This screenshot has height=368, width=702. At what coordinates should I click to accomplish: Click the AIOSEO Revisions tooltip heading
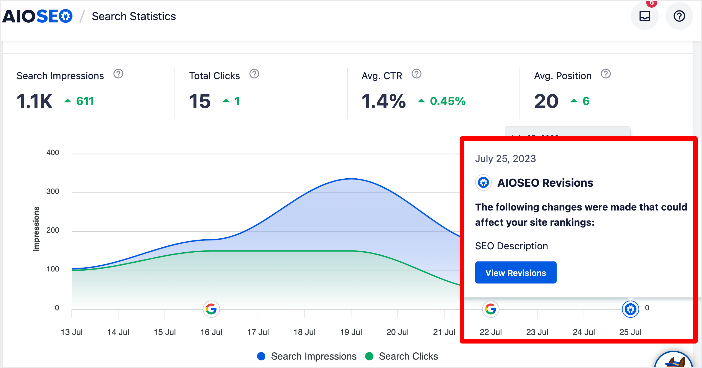tap(545, 183)
